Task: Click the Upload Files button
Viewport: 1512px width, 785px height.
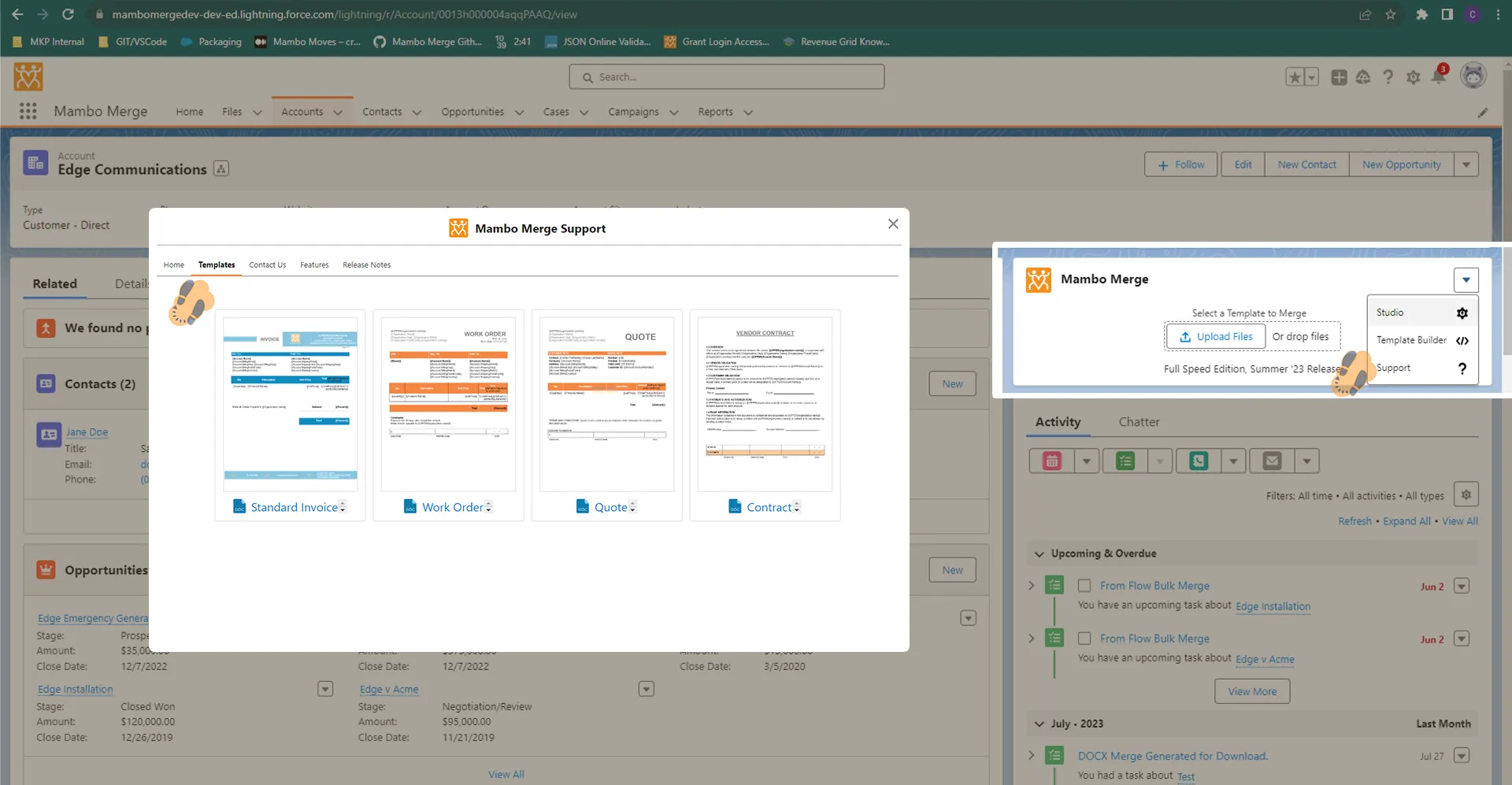Action: click(1216, 336)
